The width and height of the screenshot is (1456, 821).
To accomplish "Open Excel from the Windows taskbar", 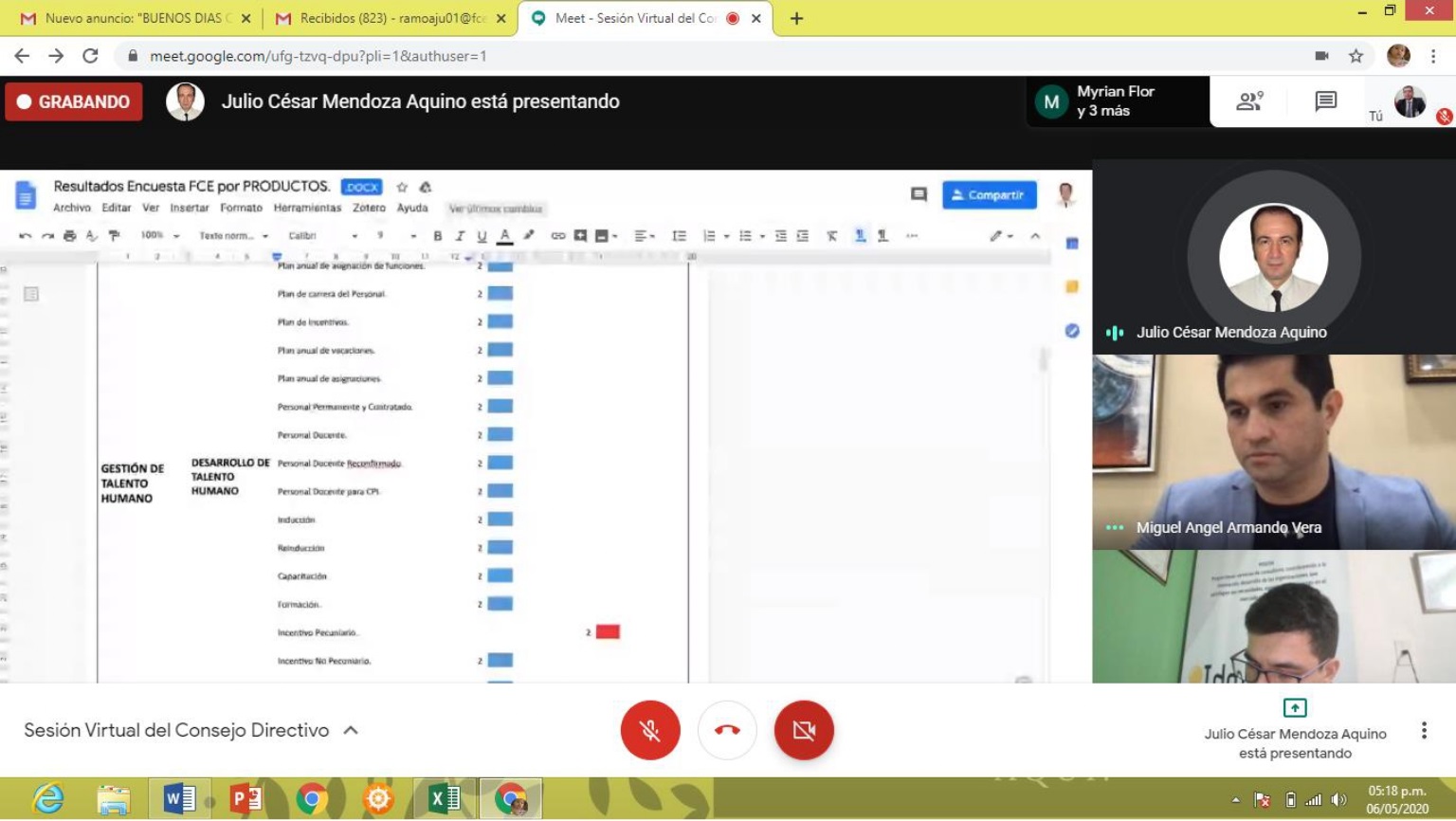I will (x=444, y=799).
